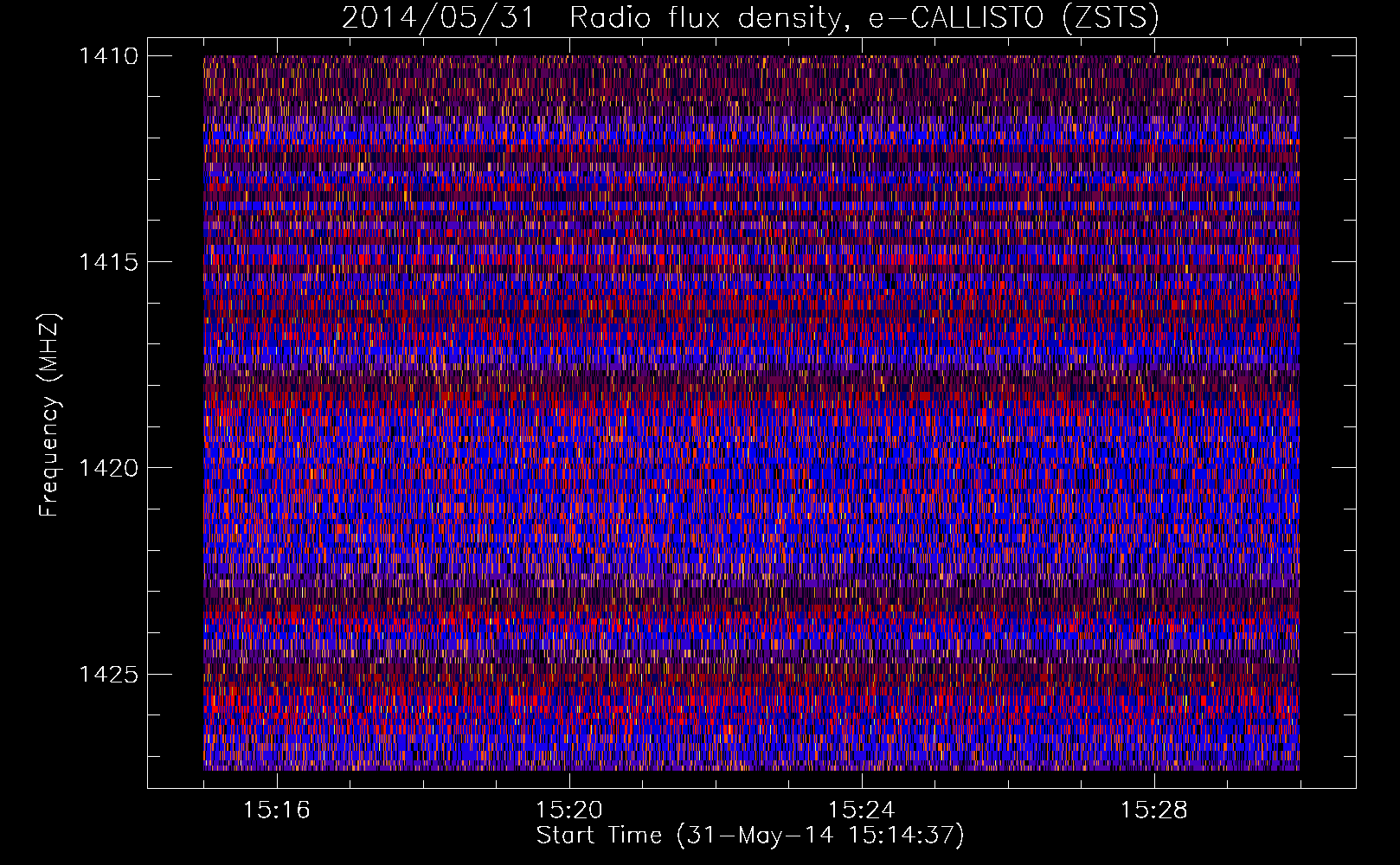1400x865 pixels.
Task: Select the 1415 frequency axis label
Action: pos(108,262)
